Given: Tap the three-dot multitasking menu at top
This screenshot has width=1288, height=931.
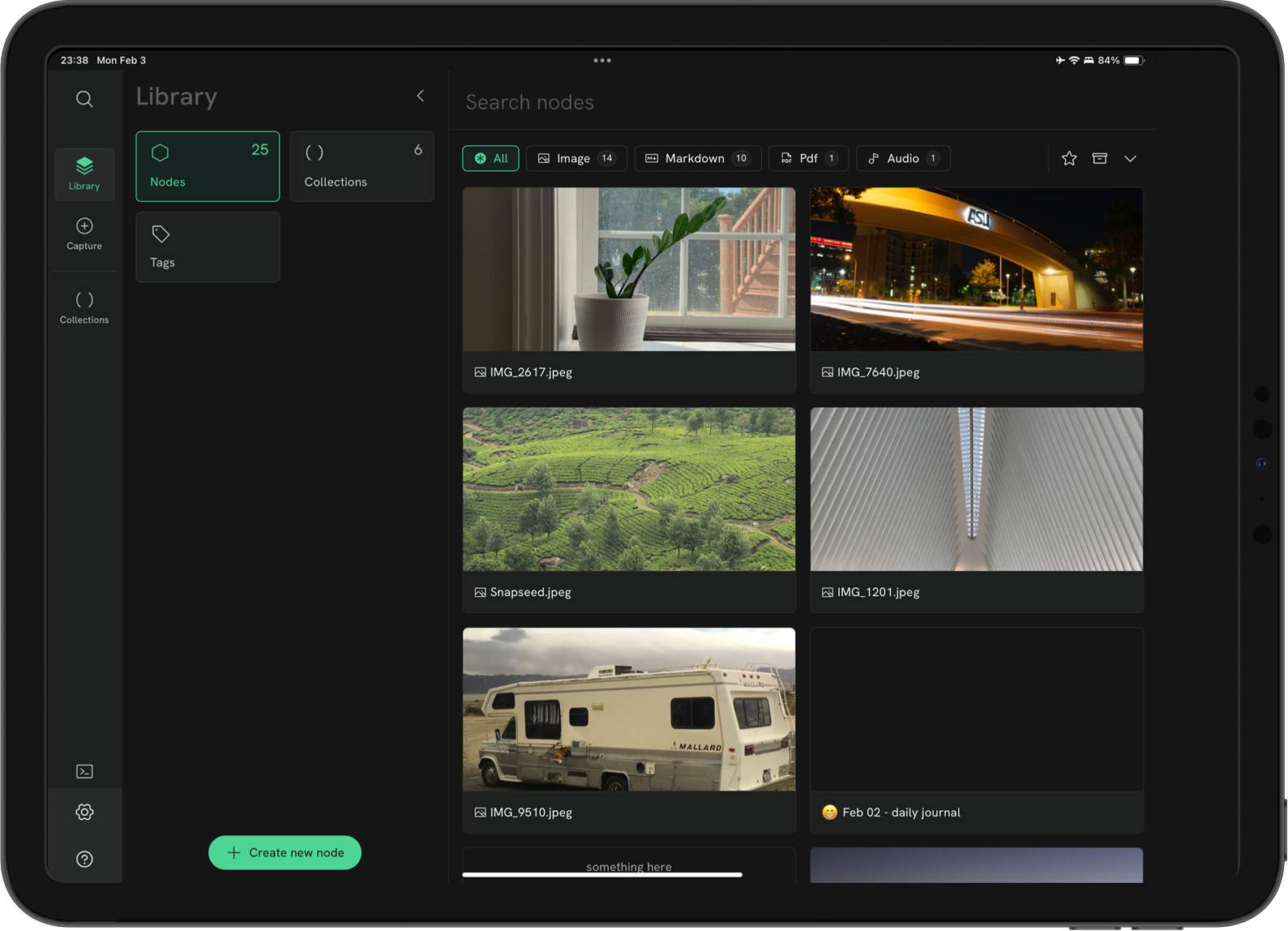Looking at the screenshot, I should coord(602,60).
